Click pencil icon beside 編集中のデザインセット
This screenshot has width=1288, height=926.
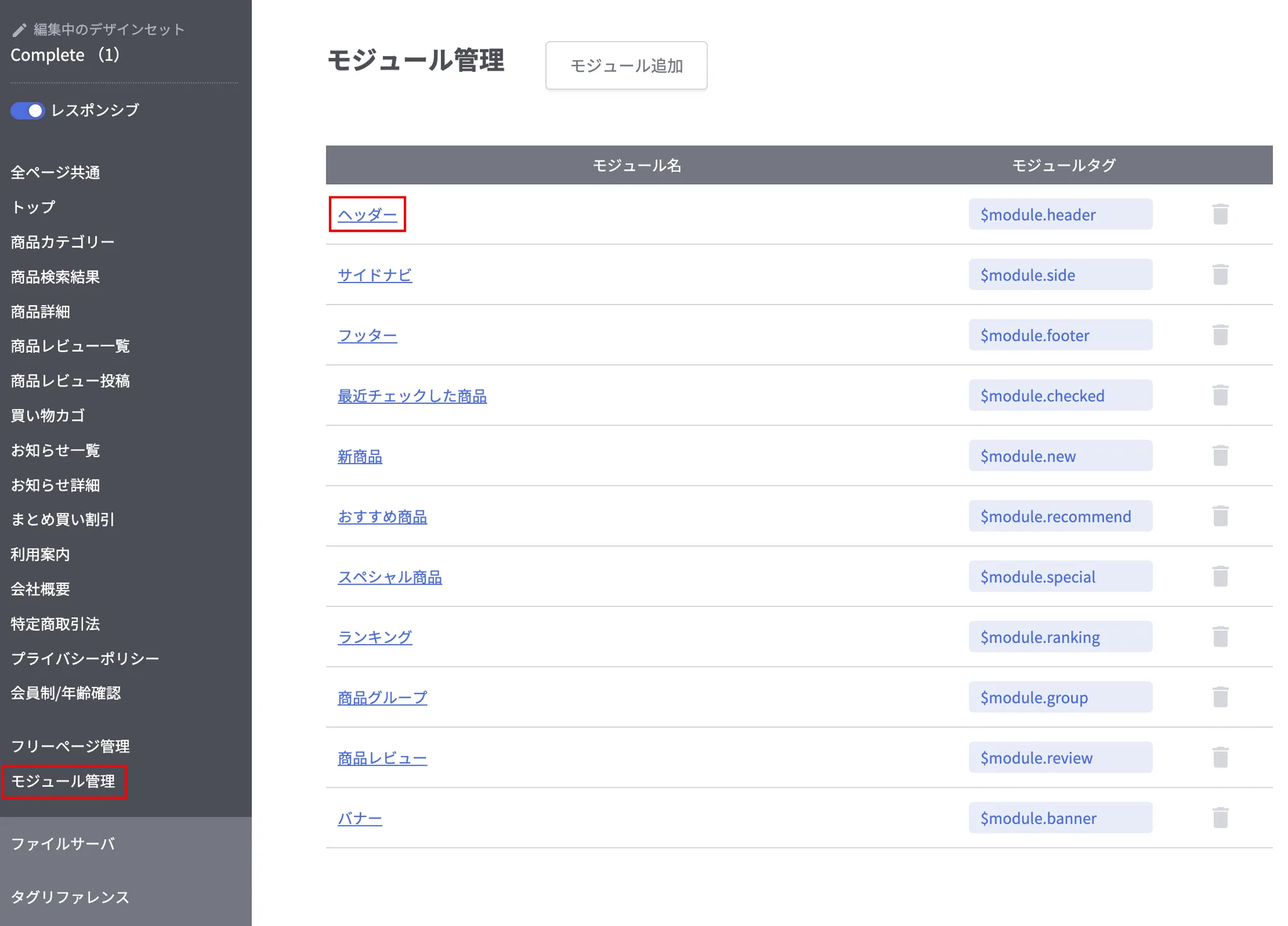pos(19,30)
